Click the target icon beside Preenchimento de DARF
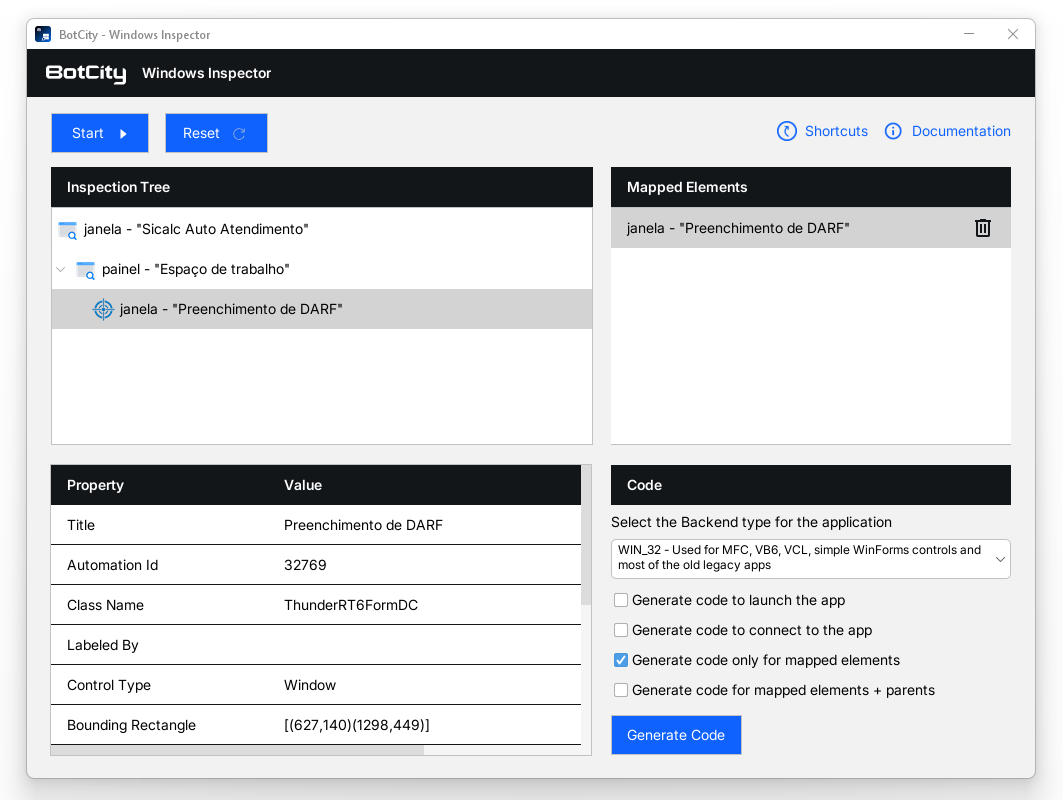This screenshot has height=800, width=1063. pyautogui.click(x=103, y=309)
